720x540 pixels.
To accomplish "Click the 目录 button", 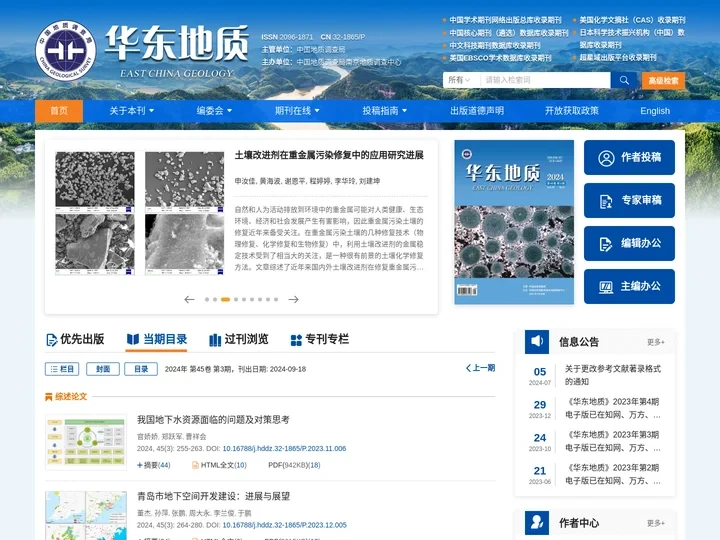I will point(141,369).
